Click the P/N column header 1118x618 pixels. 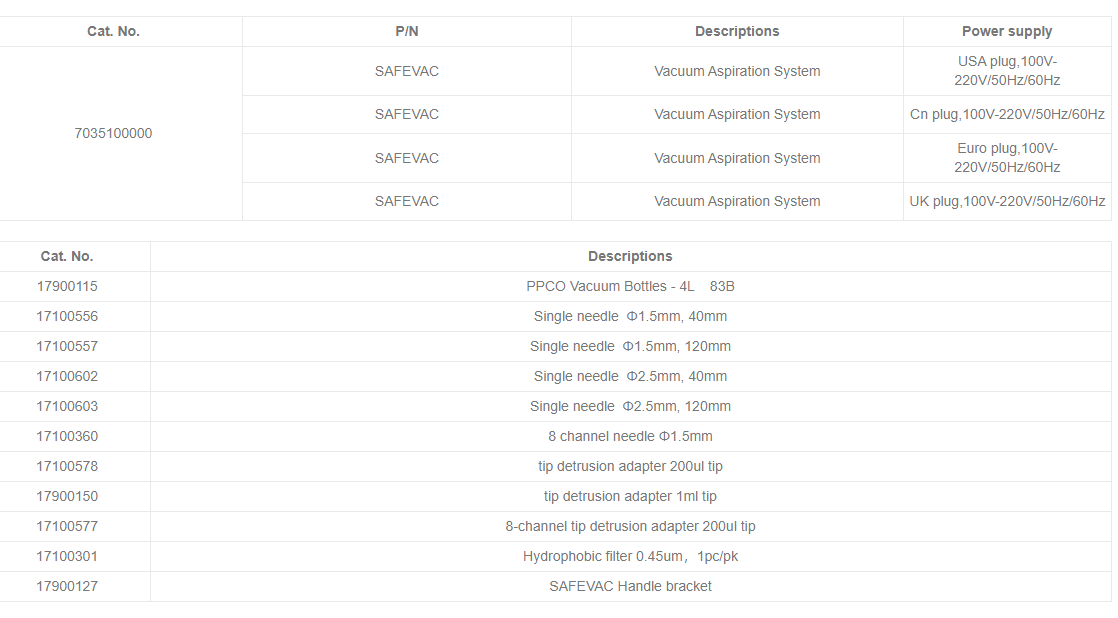tap(407, 31)
